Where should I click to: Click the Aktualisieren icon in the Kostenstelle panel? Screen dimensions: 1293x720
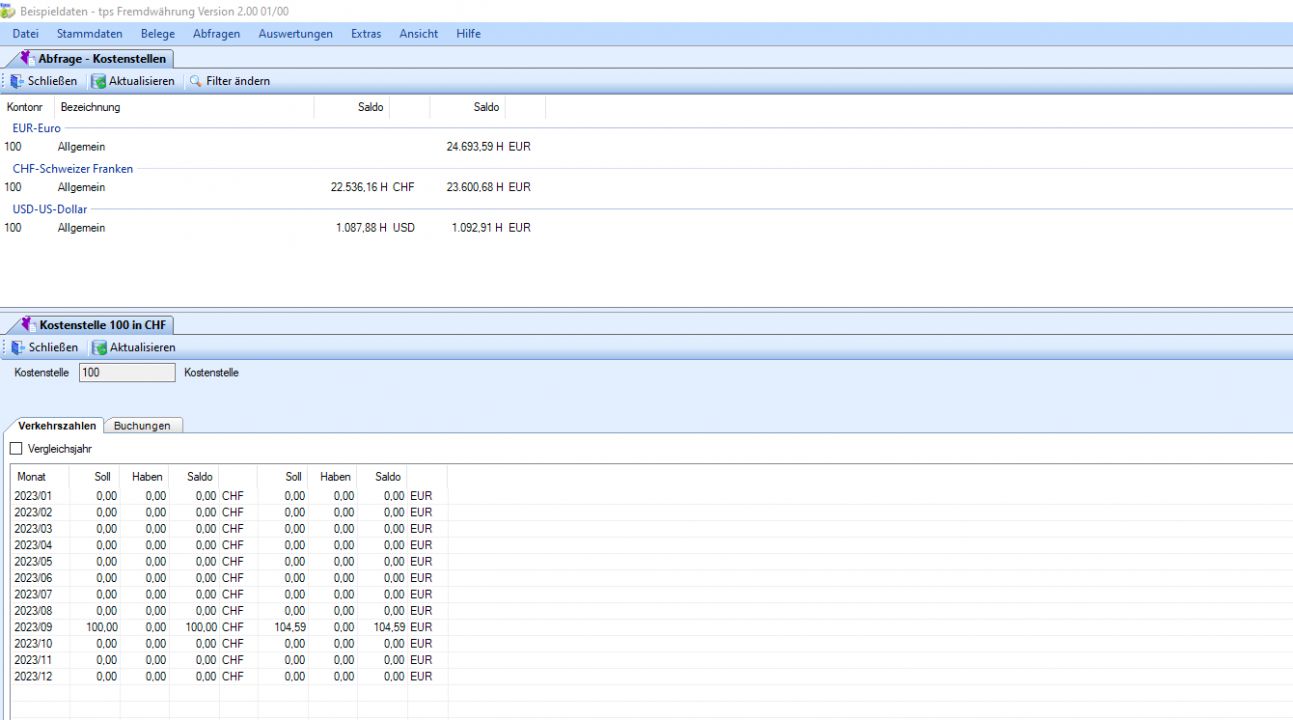99,347
